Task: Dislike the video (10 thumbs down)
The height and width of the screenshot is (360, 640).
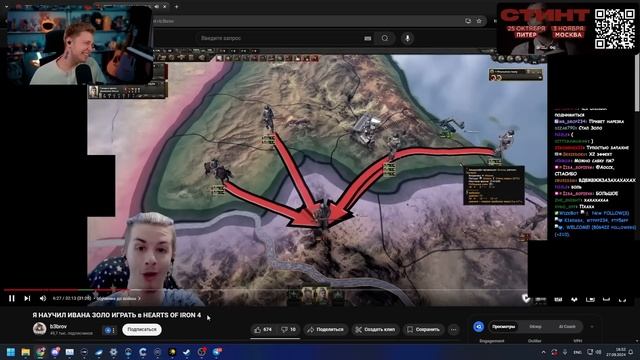Action: click(x=289, y=329)
